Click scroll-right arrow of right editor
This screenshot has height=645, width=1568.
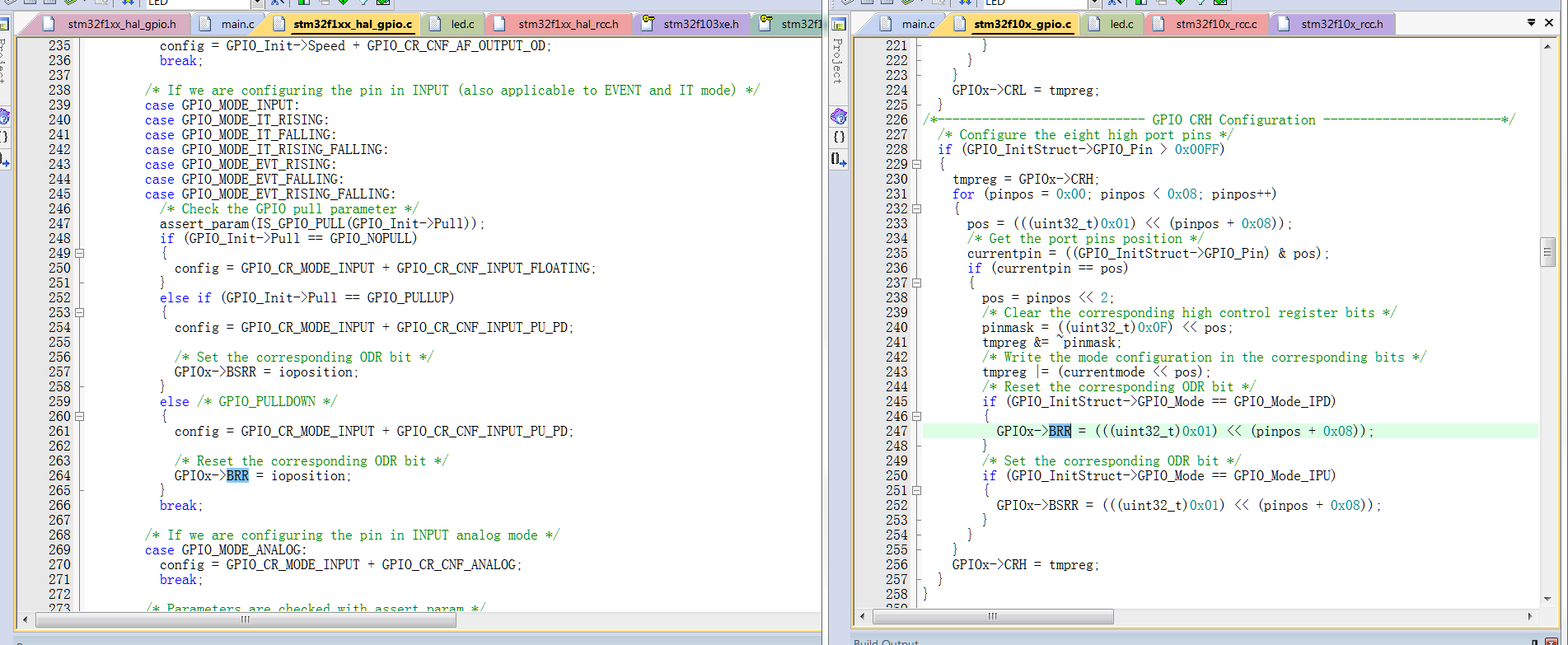[x=1530, y=616]
